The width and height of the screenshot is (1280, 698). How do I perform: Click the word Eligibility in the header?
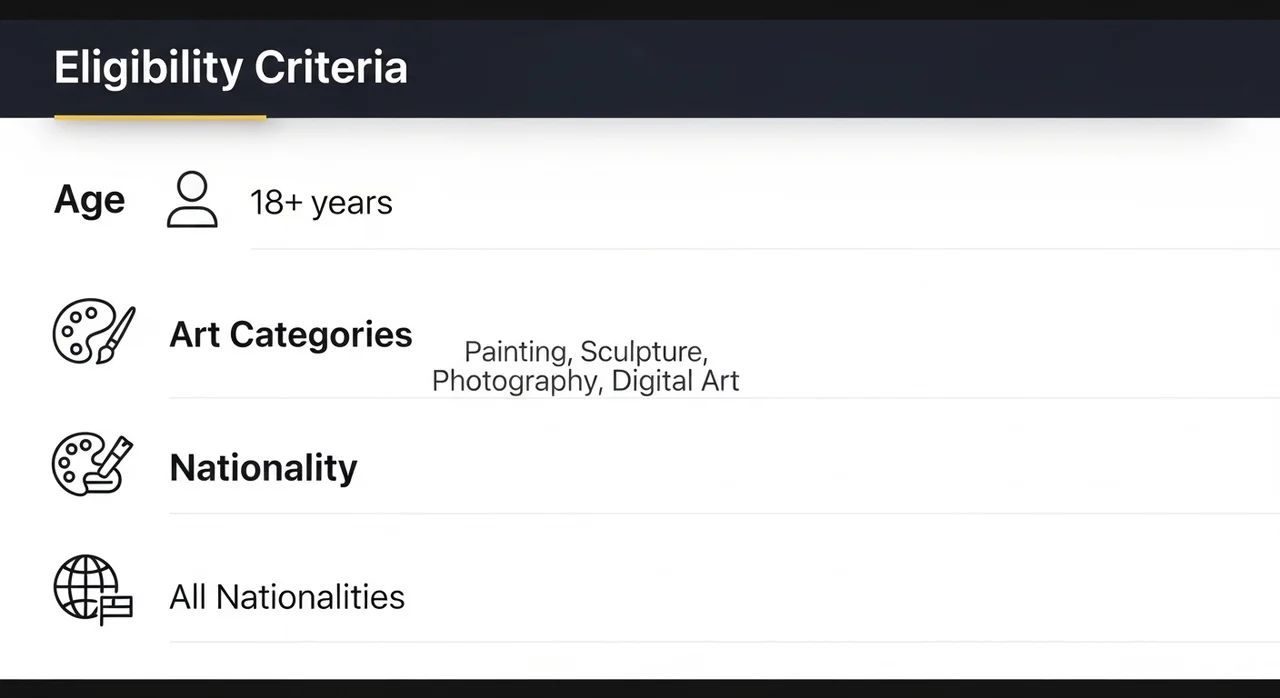(x=148, y=68)
